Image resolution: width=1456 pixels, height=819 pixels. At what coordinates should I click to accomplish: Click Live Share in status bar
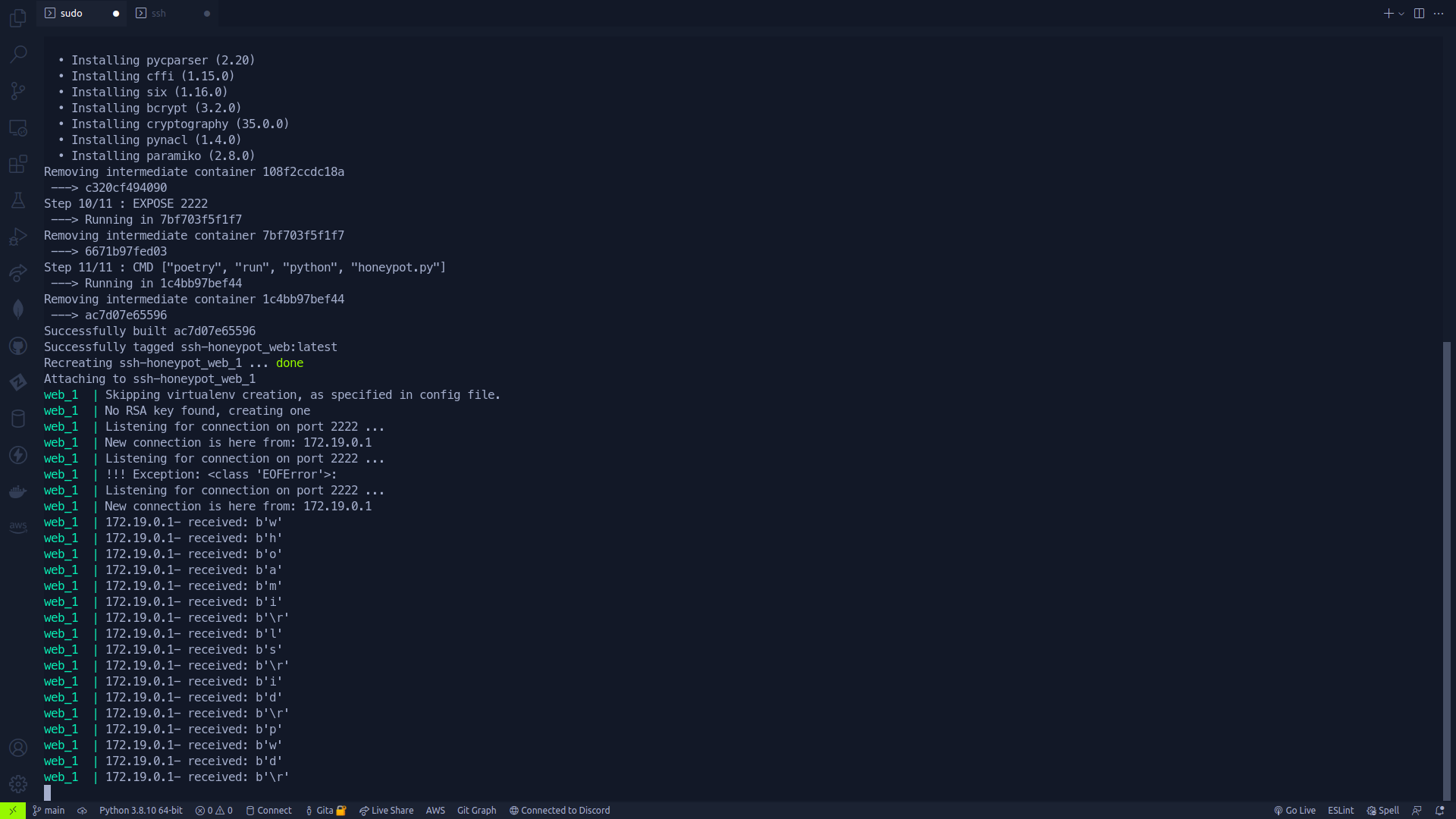pos(386,810)
